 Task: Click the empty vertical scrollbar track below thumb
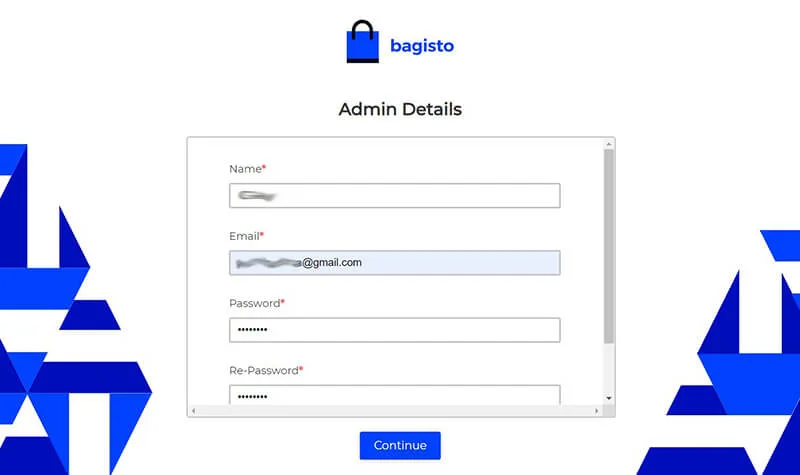[609, 368]
